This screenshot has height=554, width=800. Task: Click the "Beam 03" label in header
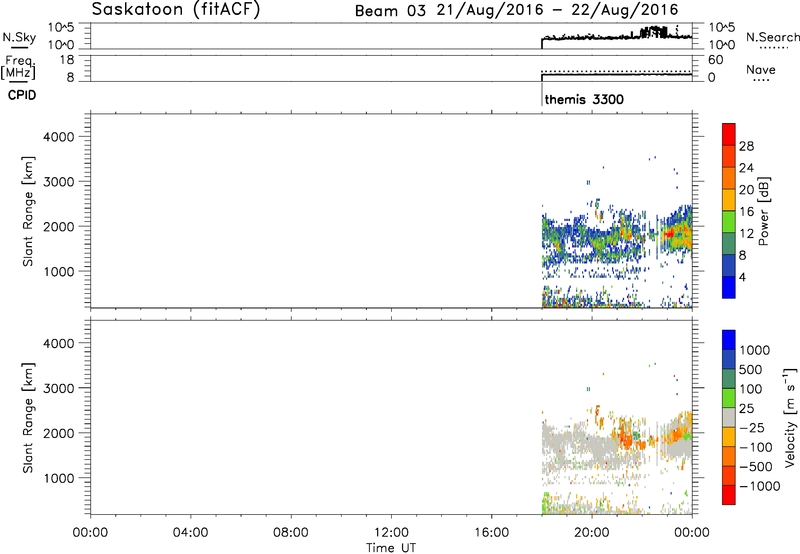[390, 10]
